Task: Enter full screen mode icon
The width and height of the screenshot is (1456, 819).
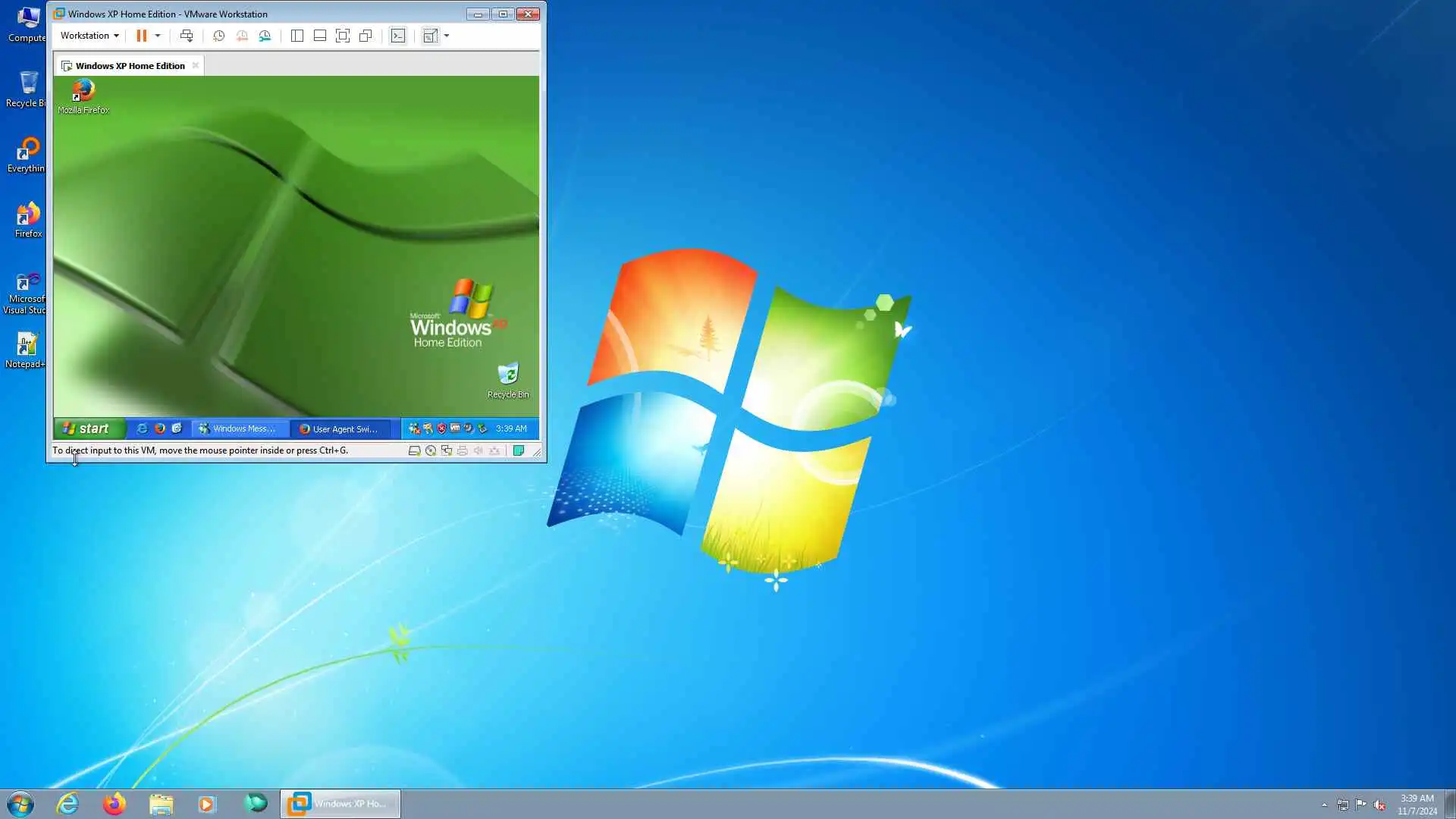Action: click(343, 36)
